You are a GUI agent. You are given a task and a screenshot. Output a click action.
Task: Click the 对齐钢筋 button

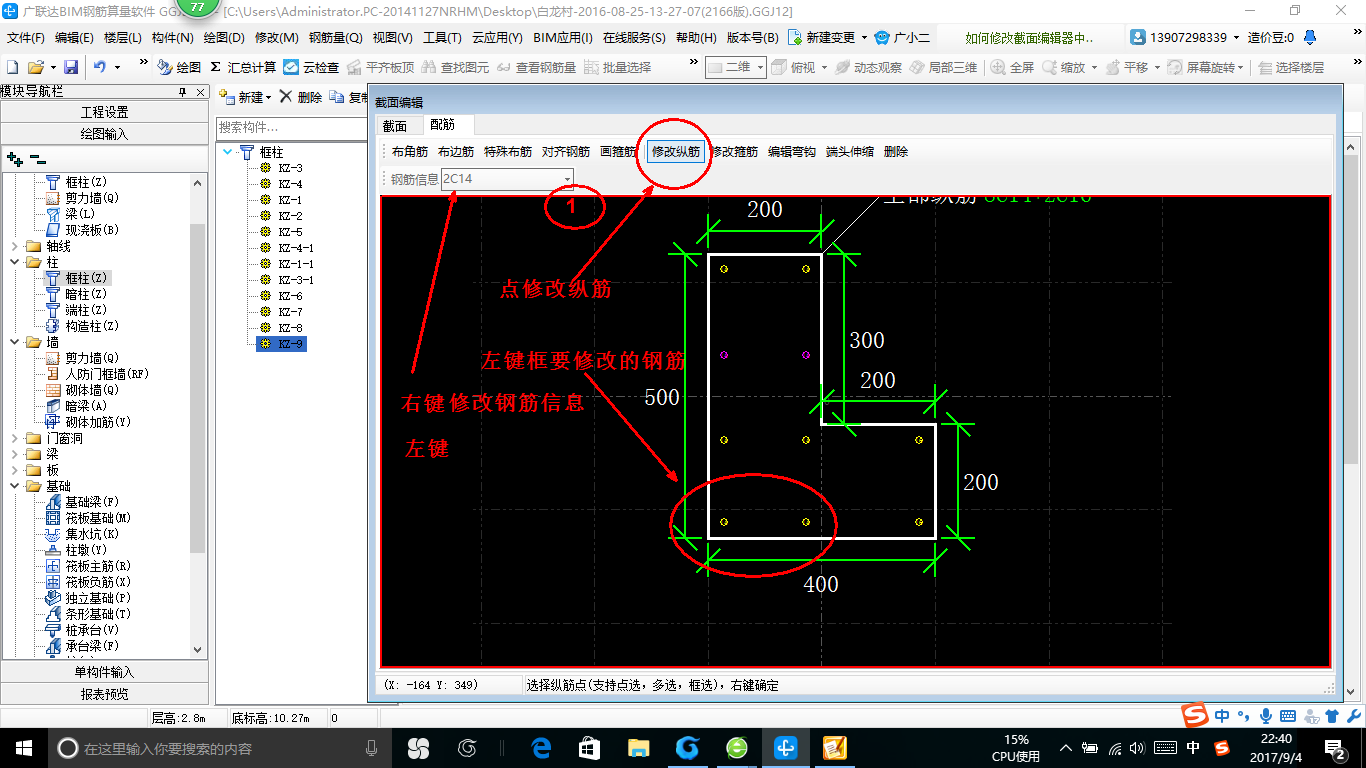566,151
